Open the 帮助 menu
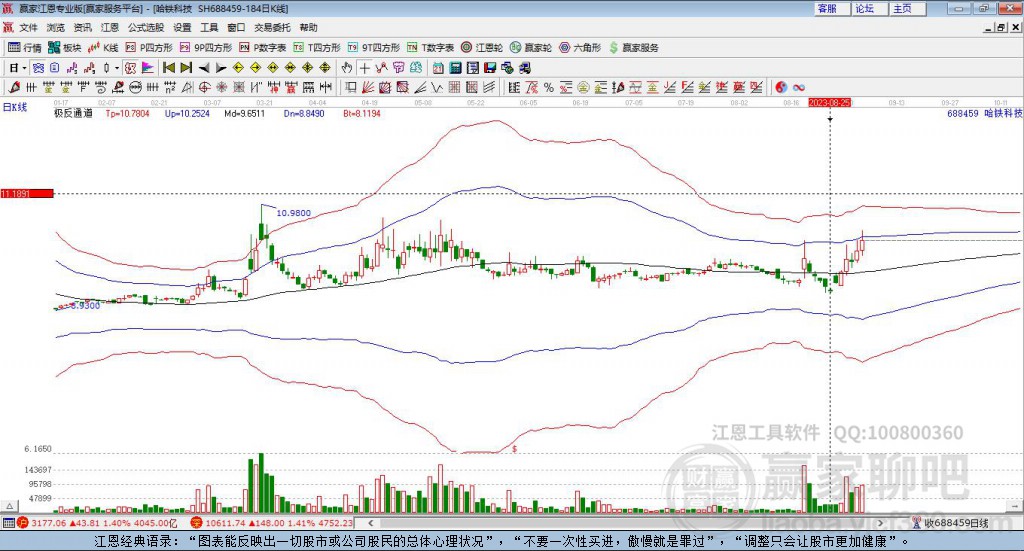Screen dimensions: 1024x551 click(308, 27)
